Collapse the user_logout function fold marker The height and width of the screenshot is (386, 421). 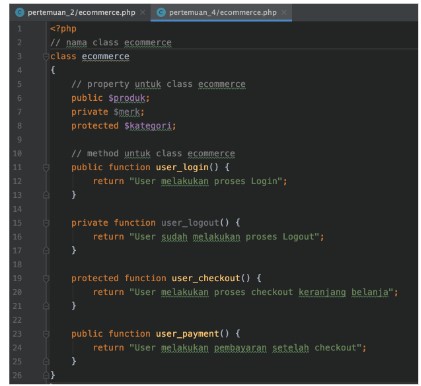pos(46,223)
